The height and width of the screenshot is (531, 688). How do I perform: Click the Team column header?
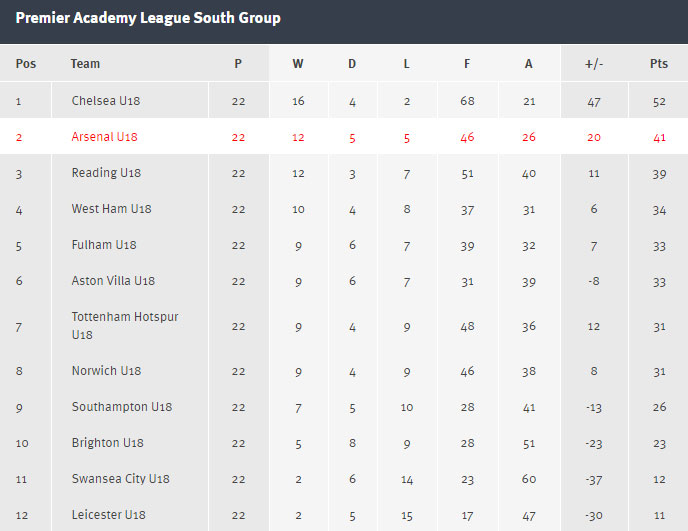(85, 64)
